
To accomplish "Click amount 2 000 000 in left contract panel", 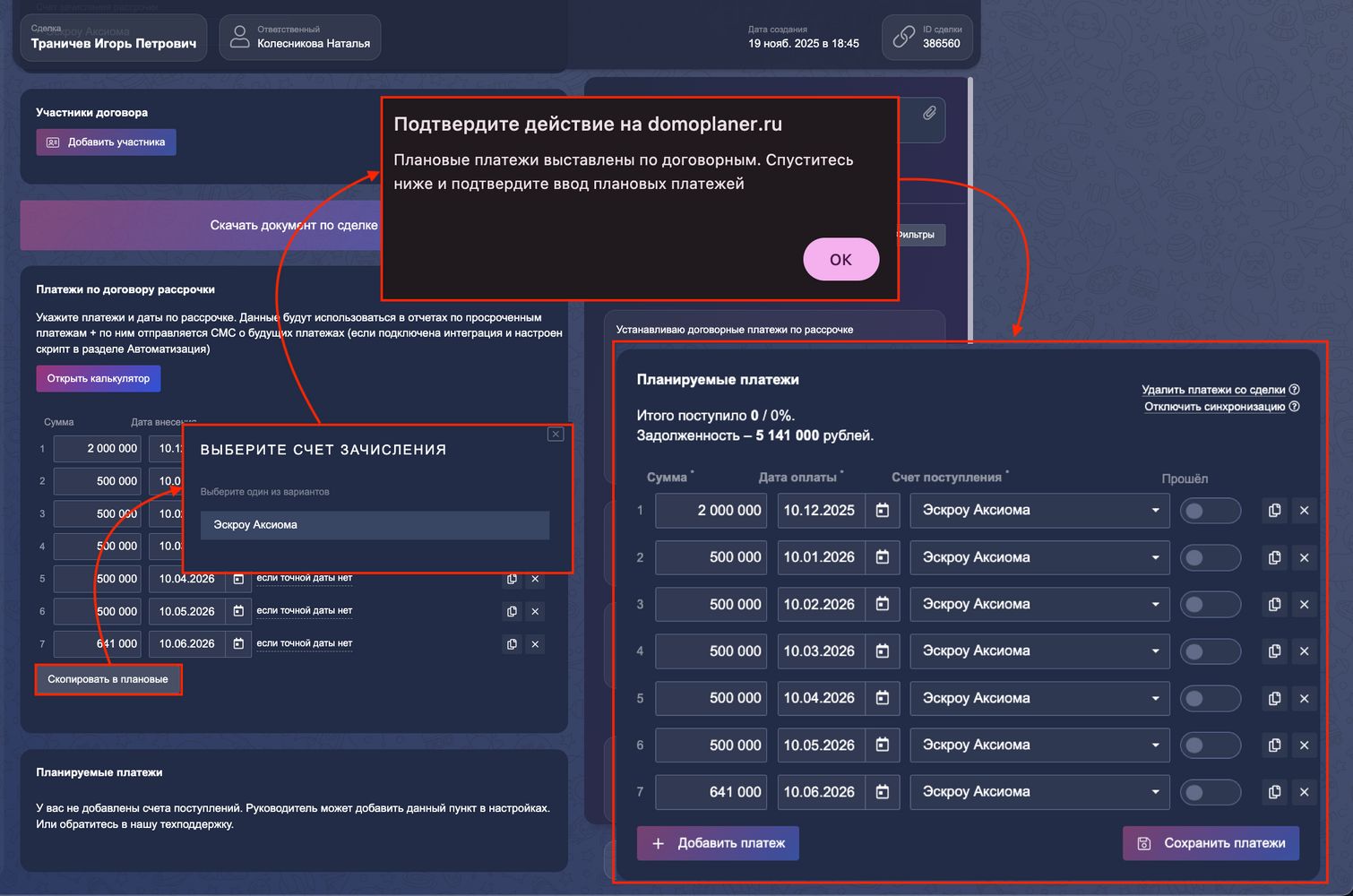I will point(97,449).
